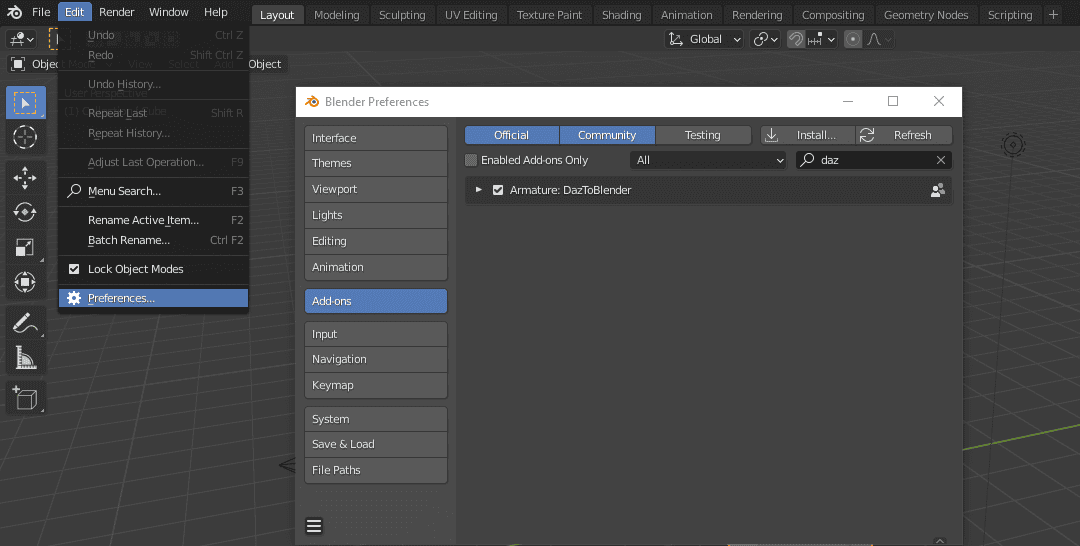Open the System preferences section
This screenshot has width=1080, height=546.
(376, 419)
